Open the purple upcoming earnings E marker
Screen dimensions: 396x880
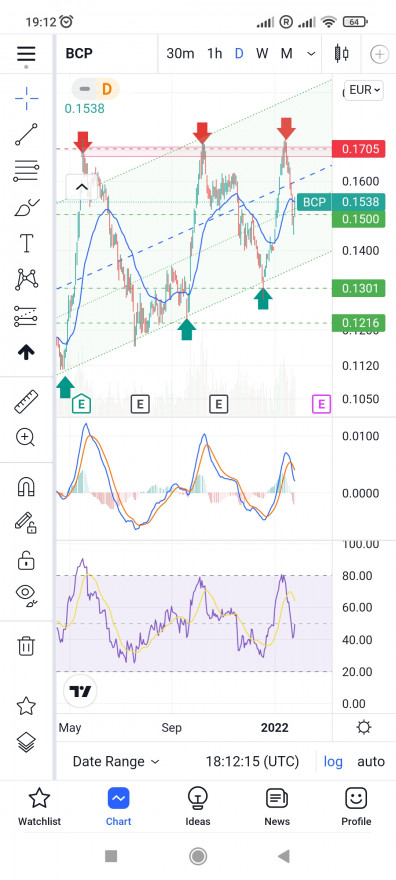point(321,404)
